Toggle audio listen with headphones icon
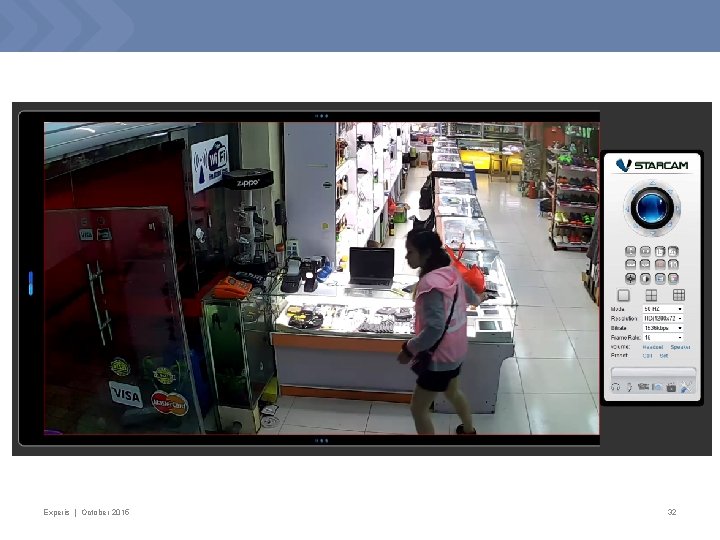The width and height of the screenshot is (720, 540). pos(615,387)
